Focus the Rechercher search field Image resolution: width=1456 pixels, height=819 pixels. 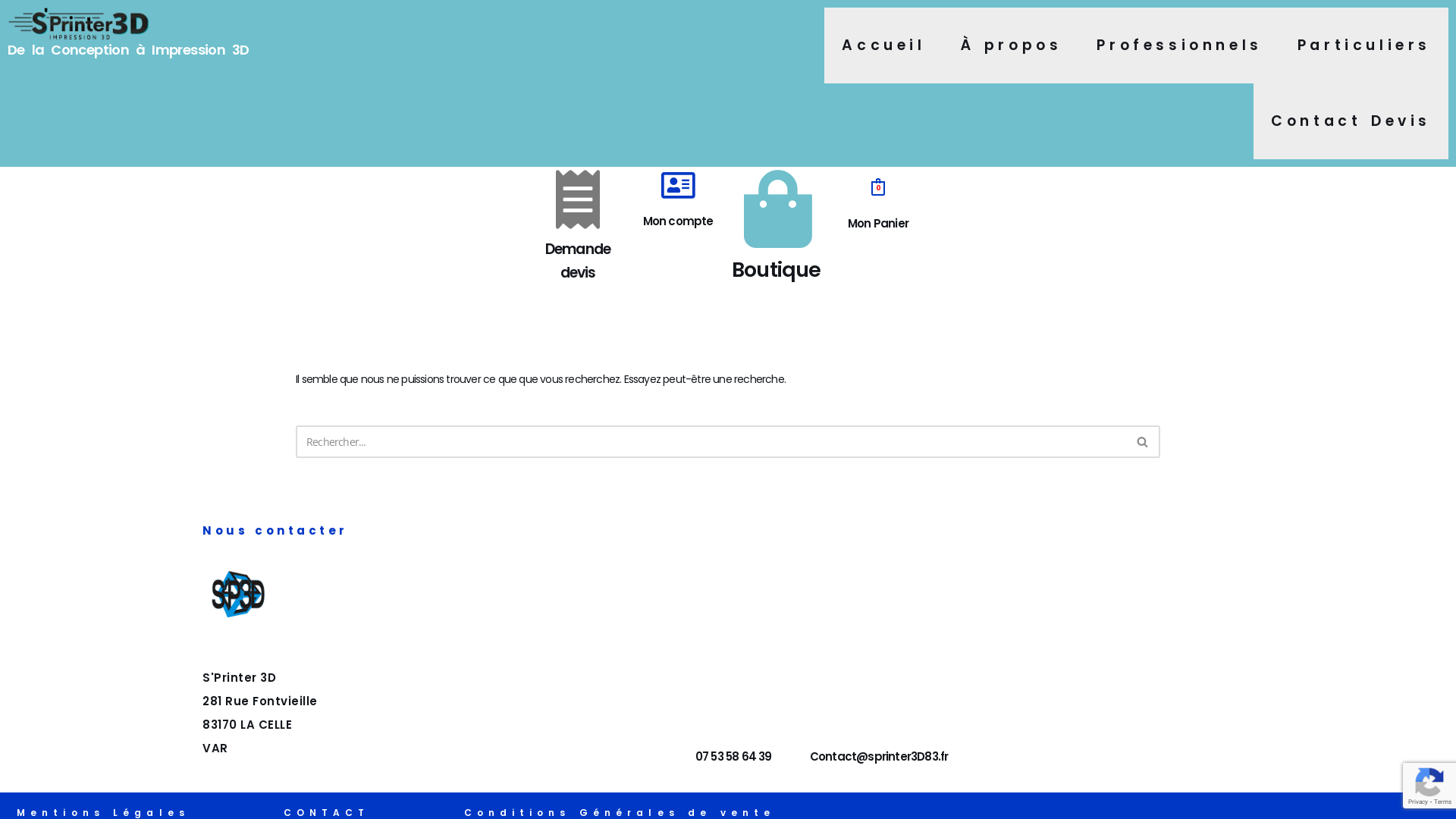711,441
